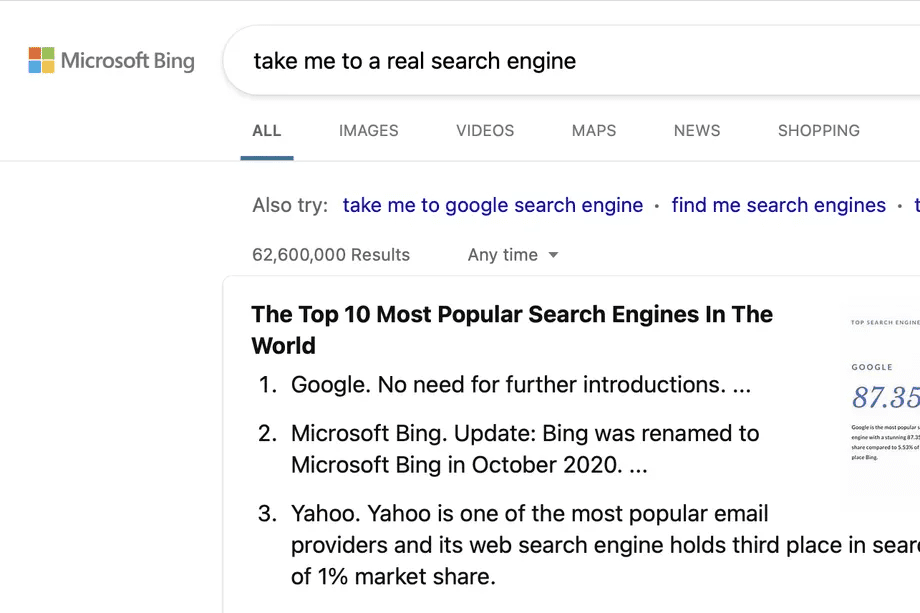Viewport: 920px width, 613px height.
Task: Click the Microsoft Bing renamed list item
Action: coord(525,449)
